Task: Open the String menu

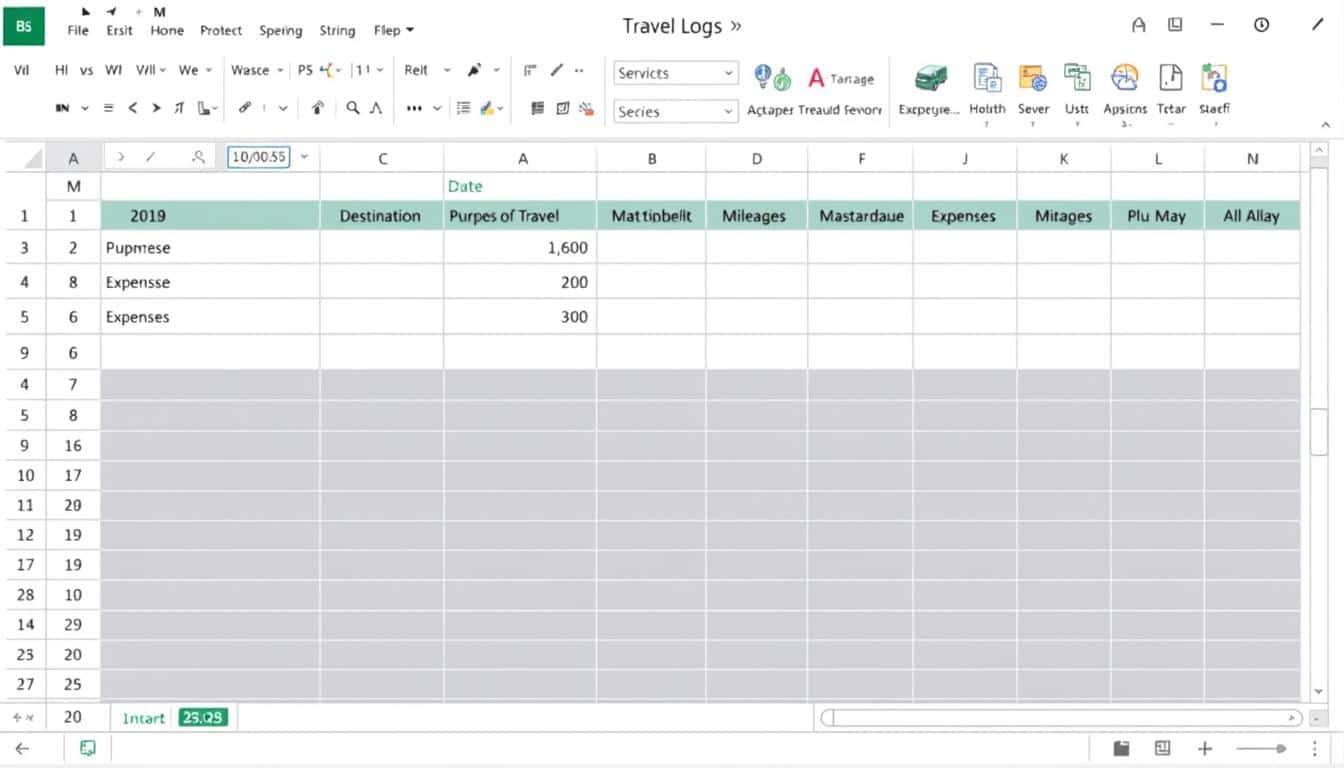Action: pos(337,30)
